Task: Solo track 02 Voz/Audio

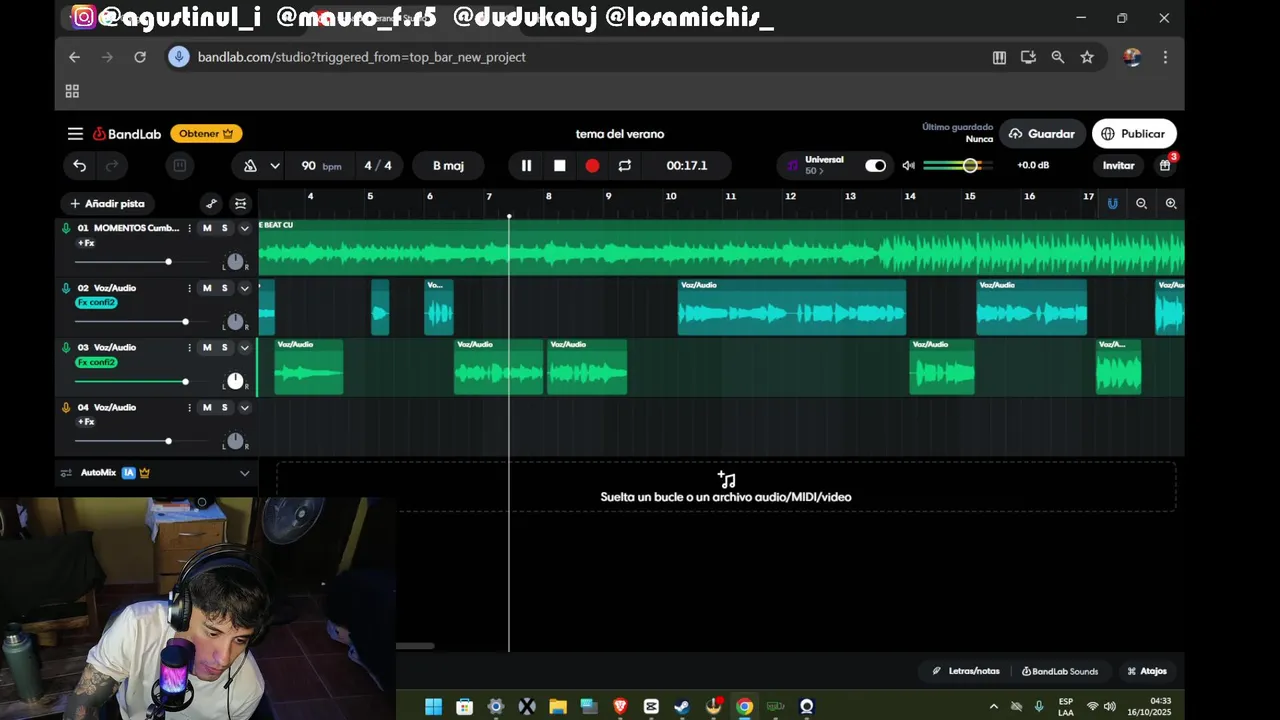Action: 224,288
